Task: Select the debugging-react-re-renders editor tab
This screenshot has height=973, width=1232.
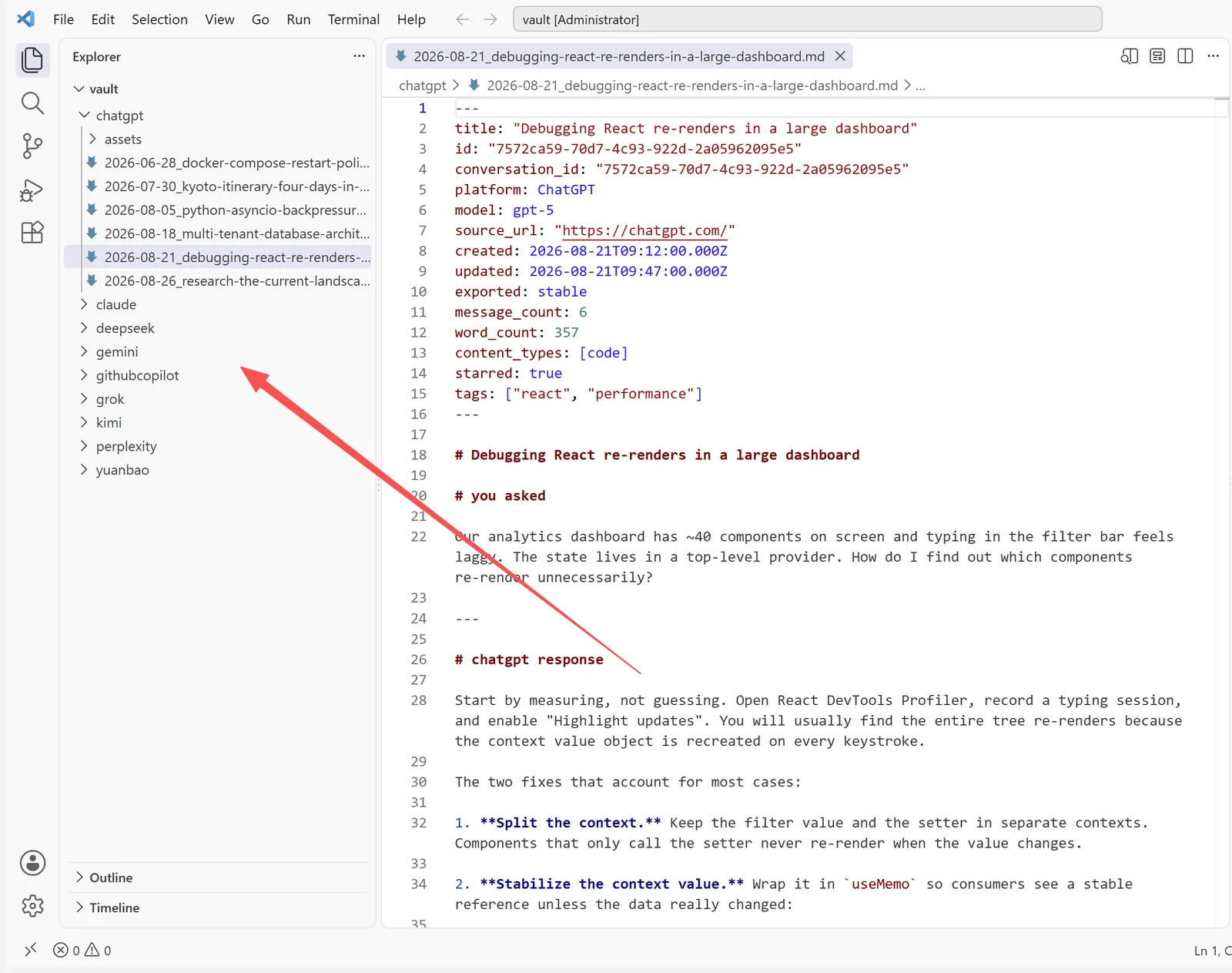Action: [618, 56]
